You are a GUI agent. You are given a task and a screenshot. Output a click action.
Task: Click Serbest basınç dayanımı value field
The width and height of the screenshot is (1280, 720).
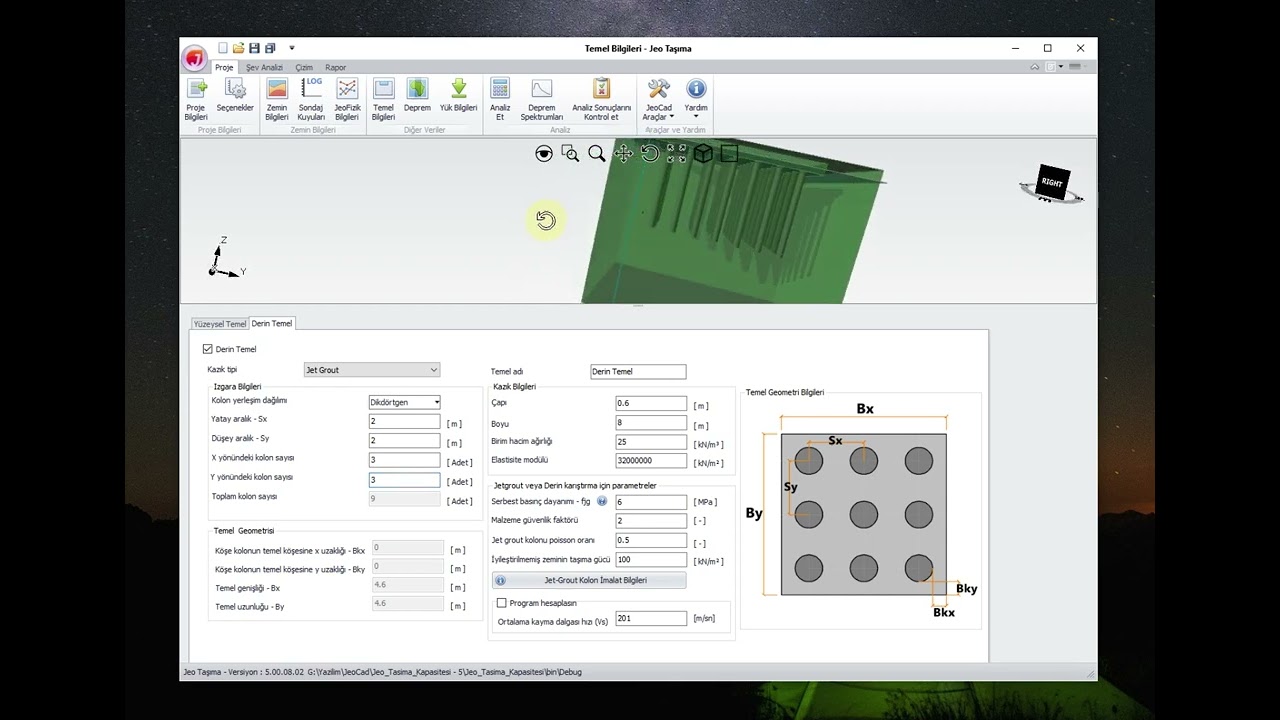click(651, 502)
